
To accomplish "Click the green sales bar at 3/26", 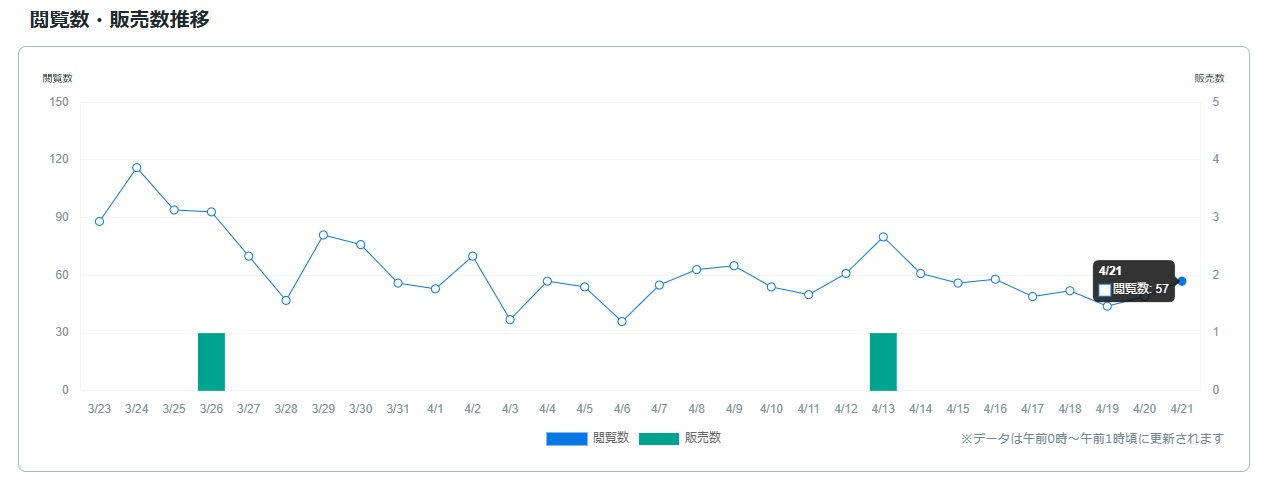I will coord(211,361).
